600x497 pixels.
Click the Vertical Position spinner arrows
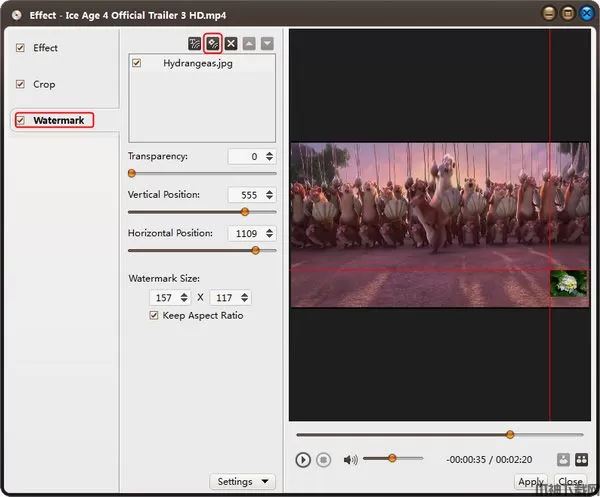(271, 195)
